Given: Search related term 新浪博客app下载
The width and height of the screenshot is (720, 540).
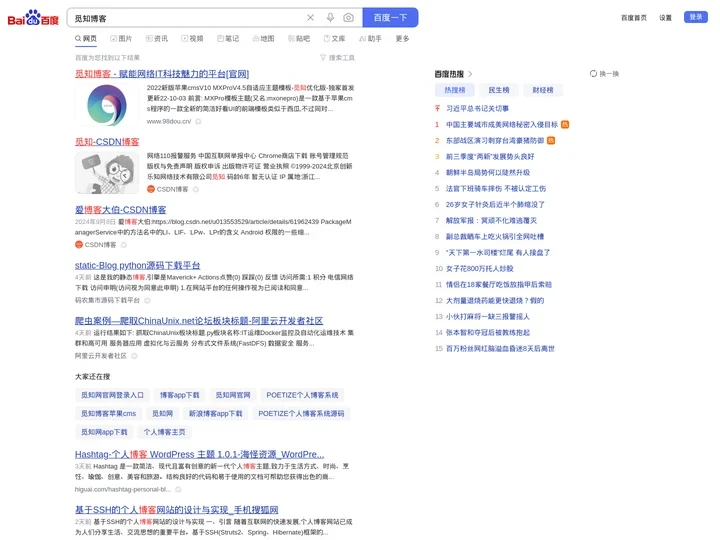Looking at the screenshot, I should pos(215,413).
